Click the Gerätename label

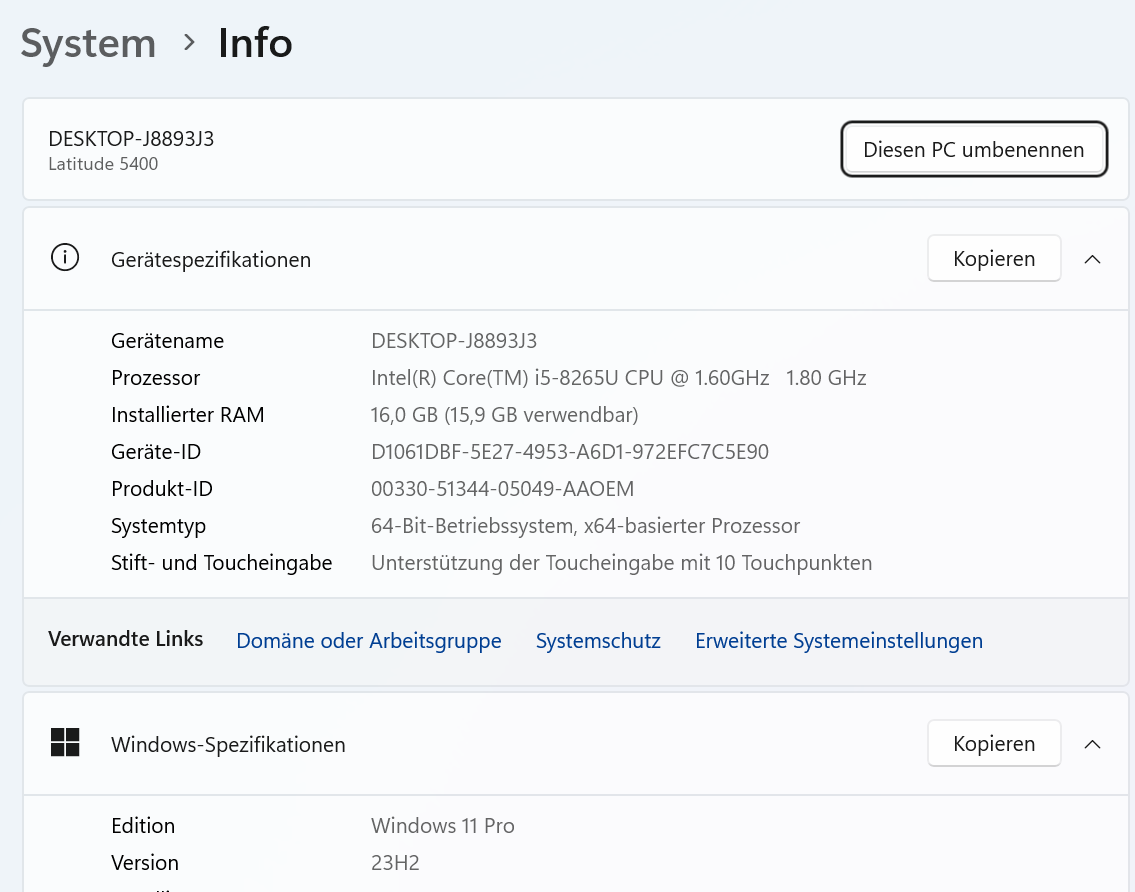(167, 341)
